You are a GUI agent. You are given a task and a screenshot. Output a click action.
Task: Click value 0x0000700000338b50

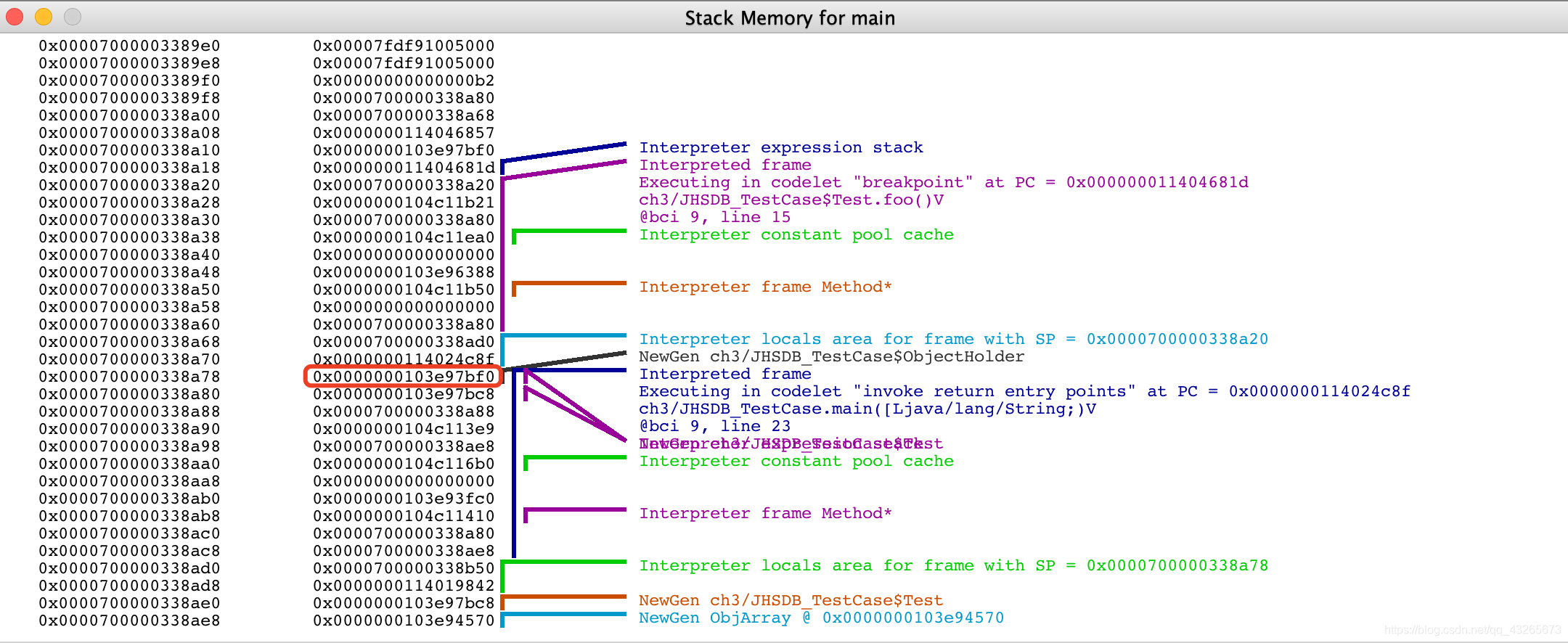click(404, 568)
